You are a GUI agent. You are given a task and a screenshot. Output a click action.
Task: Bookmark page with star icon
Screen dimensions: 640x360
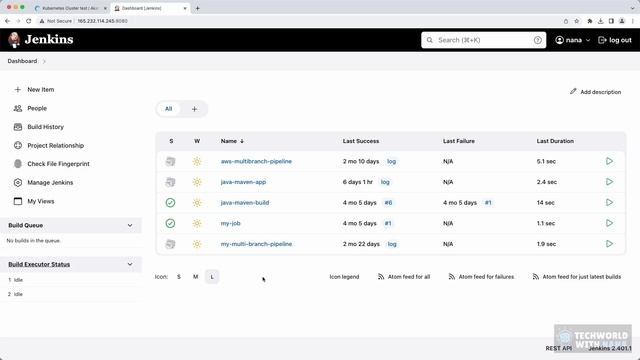(577, 21)
